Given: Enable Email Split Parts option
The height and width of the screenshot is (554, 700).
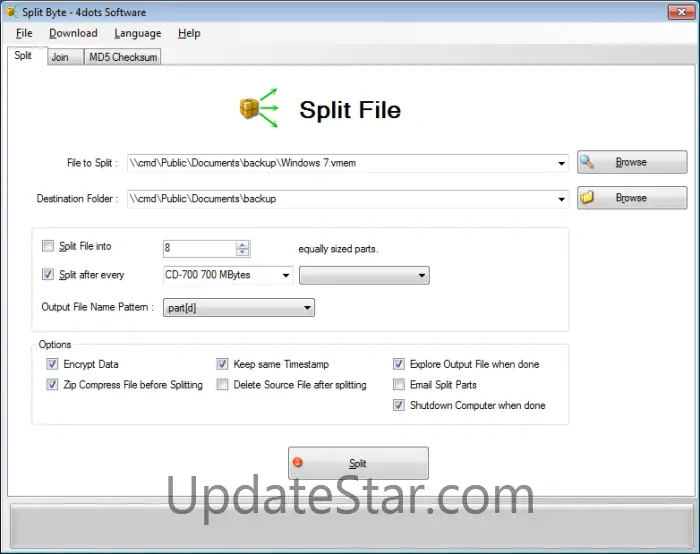Looking at the screenshot, I should (399, 384).
